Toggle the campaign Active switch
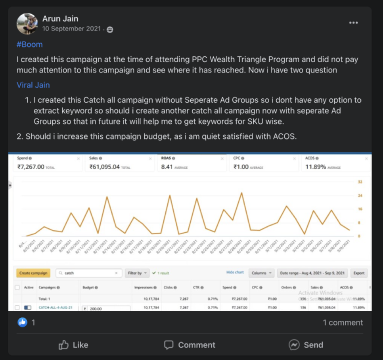 [28, 307]
